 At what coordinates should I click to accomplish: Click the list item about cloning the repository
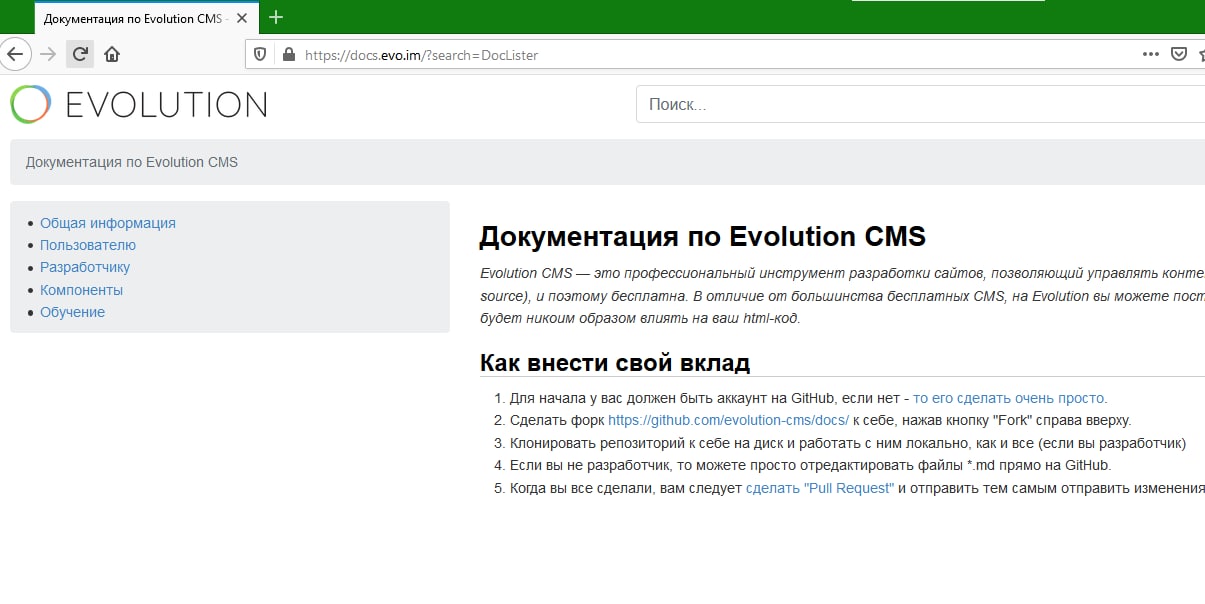point(848,443)
